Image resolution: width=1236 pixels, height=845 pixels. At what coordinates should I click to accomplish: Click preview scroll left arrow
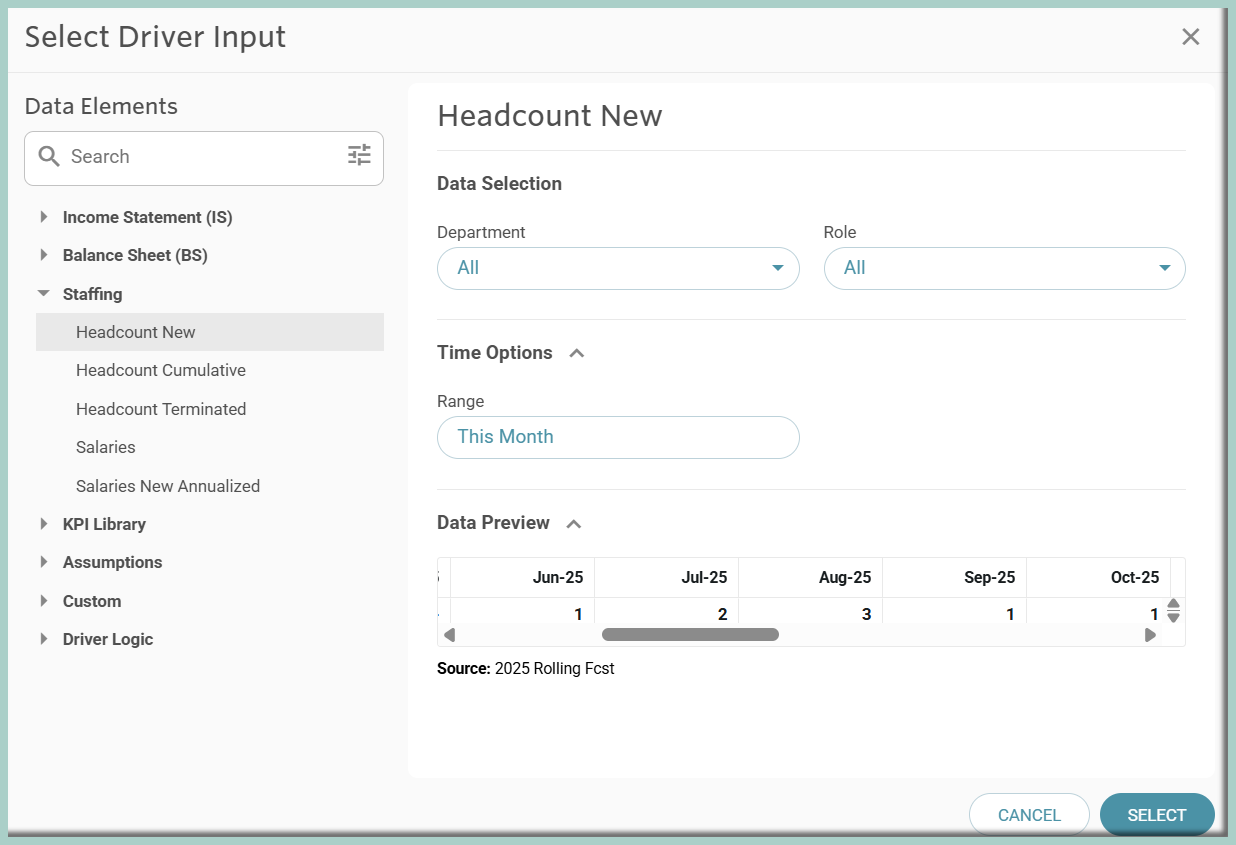tap(449, 635)
